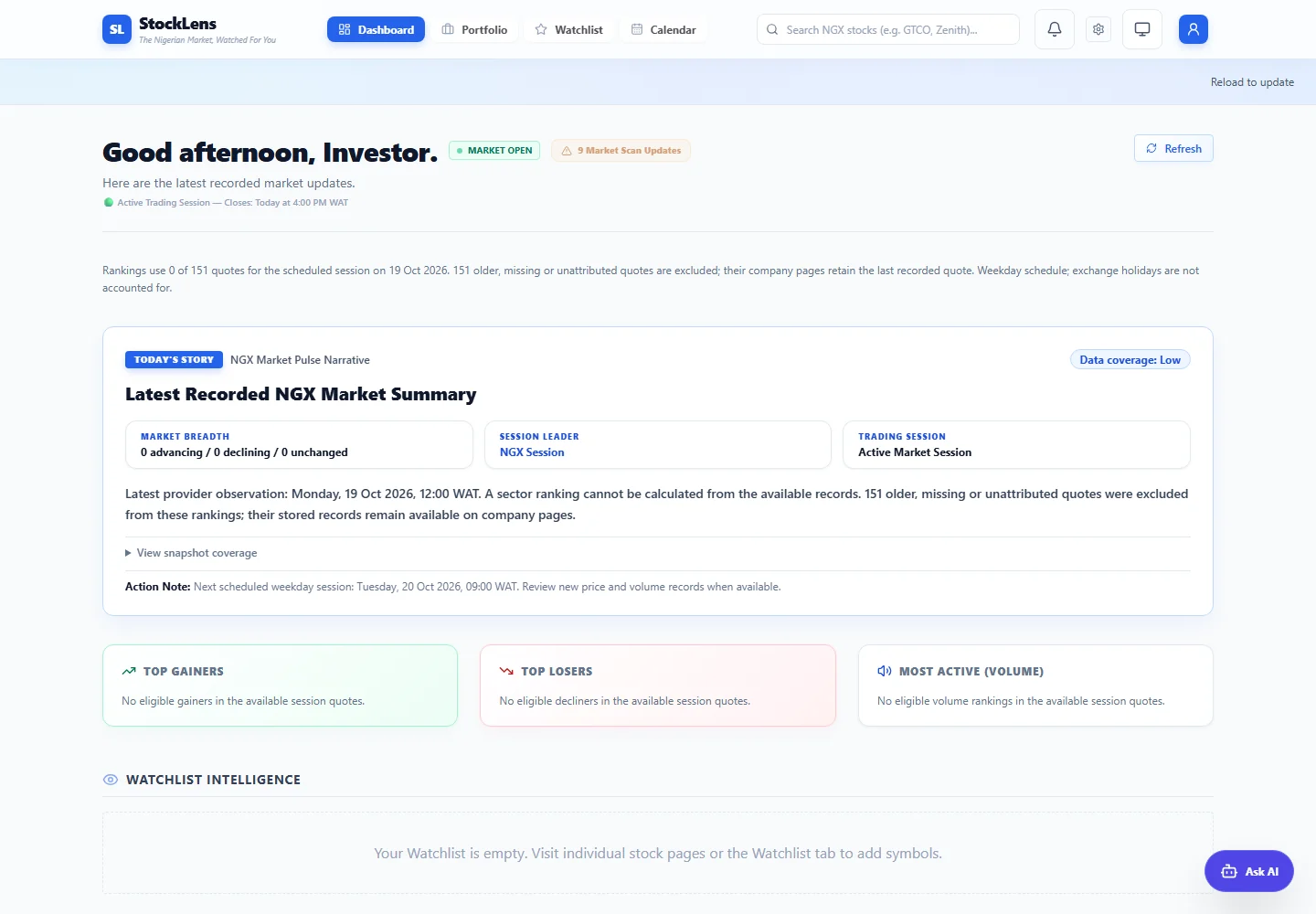Click the No eligible decliners message
1316x914 pixels.
click(625, 701)
